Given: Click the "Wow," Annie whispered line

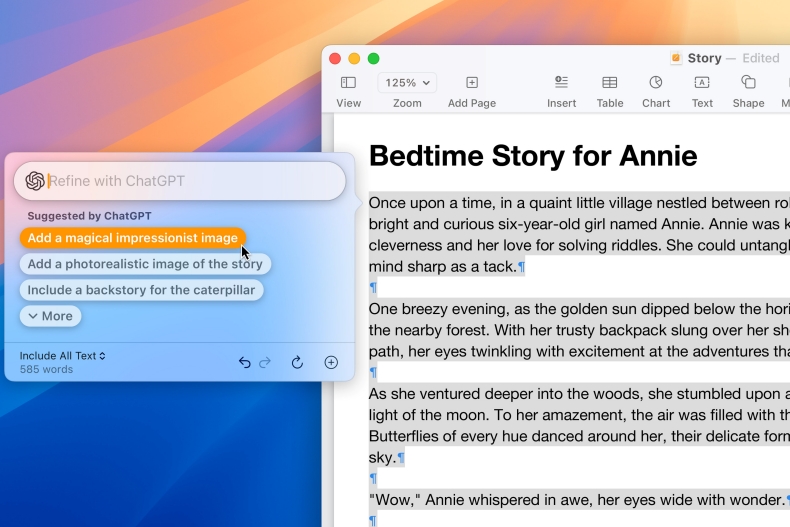Looking at the screenshot, I should tap(577, 500).
